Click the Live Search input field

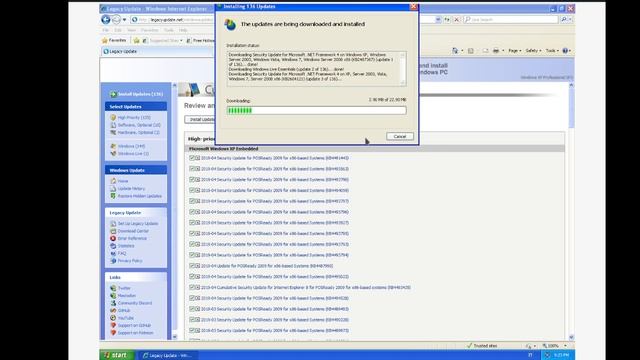tap(511, 19)
